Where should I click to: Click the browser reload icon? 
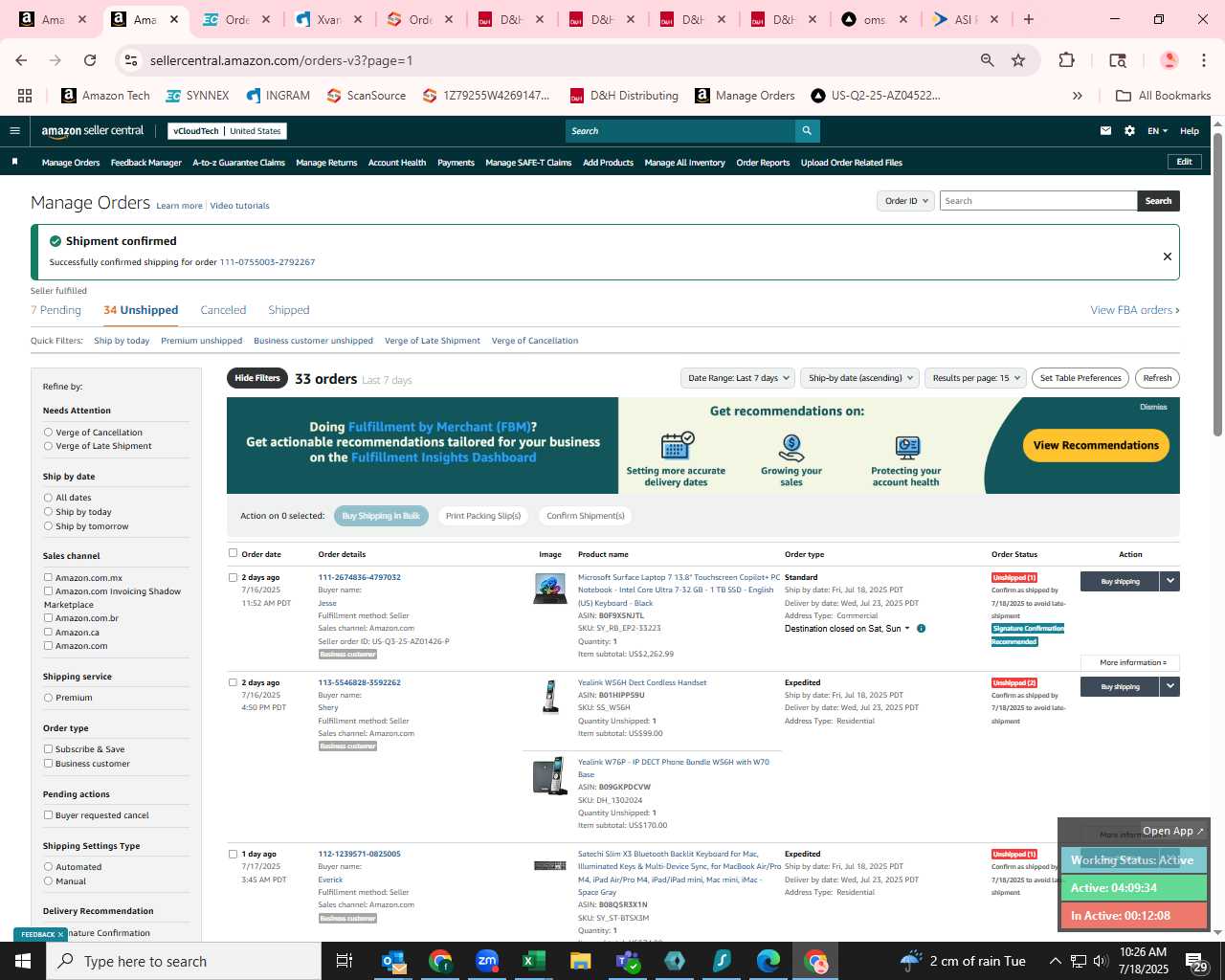click(90, 60)
